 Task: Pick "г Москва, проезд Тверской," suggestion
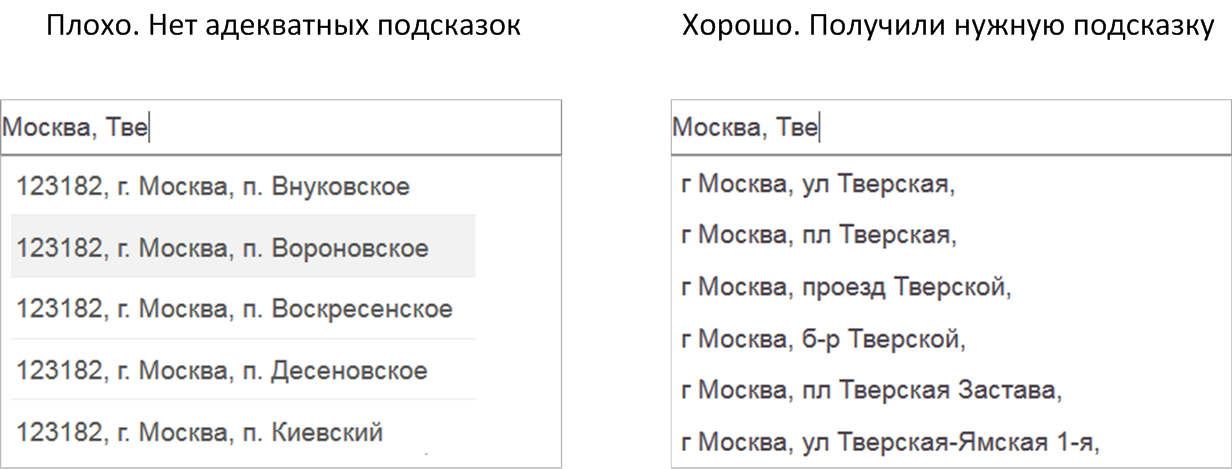(846, 288)
